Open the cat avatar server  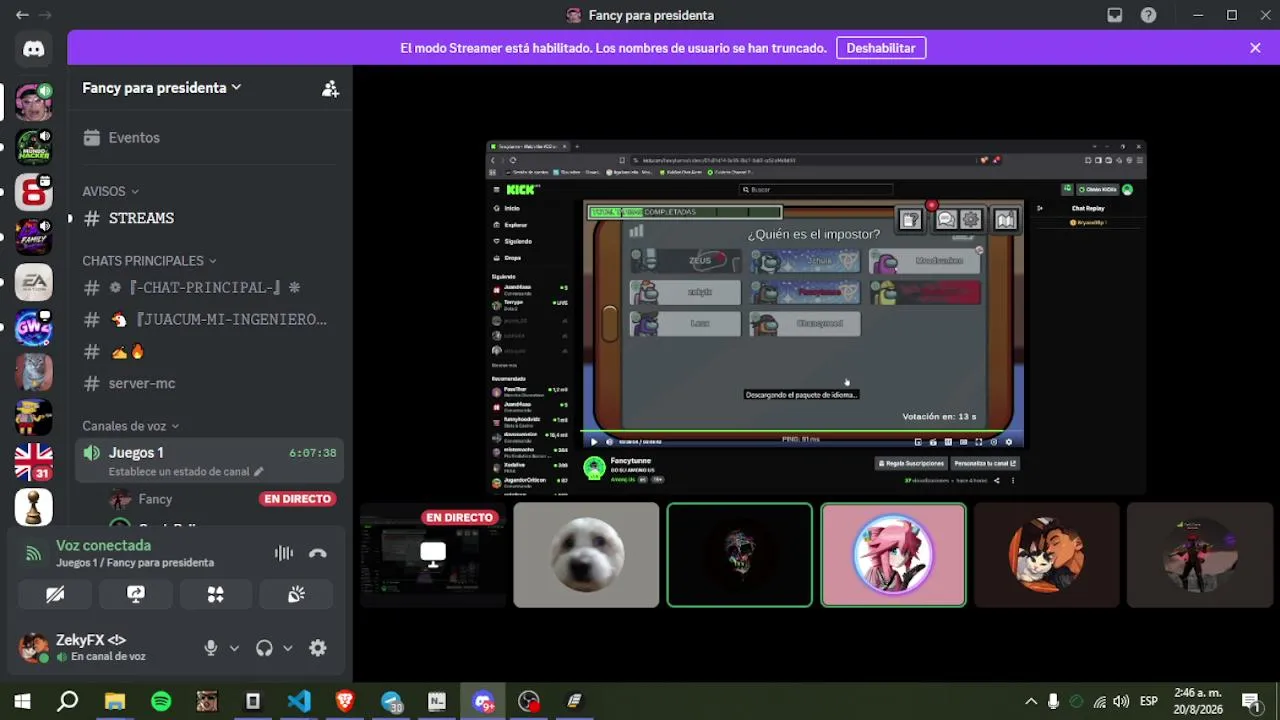[x=33, y=372]
